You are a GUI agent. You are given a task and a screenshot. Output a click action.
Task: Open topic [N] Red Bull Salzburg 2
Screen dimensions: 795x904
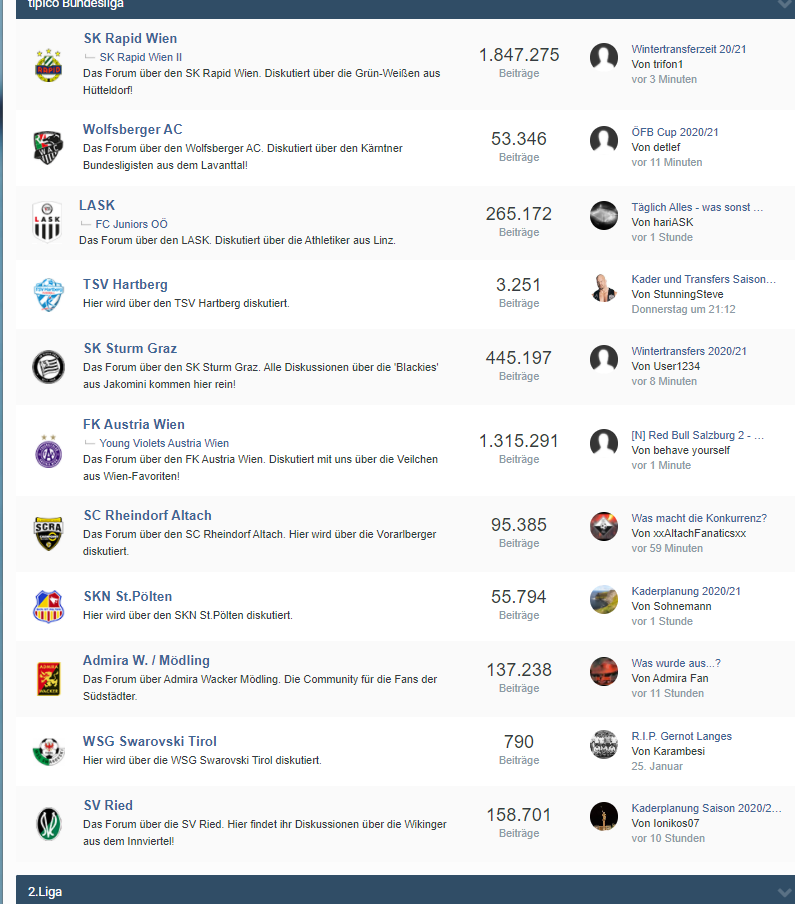698,435
